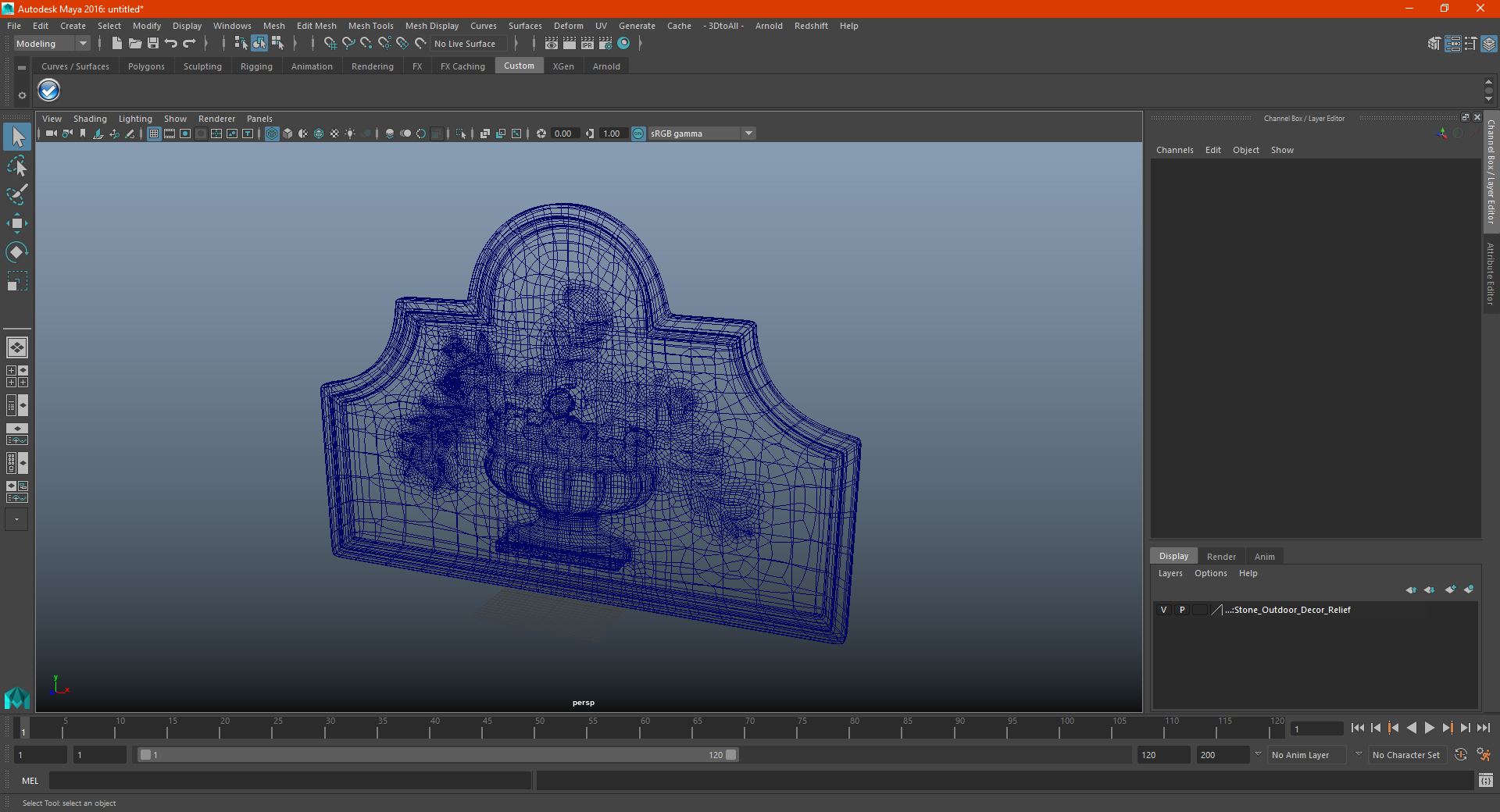Move layer up arrow icon in Layer Editor

pyautogui.click(x=1411, y=589)
